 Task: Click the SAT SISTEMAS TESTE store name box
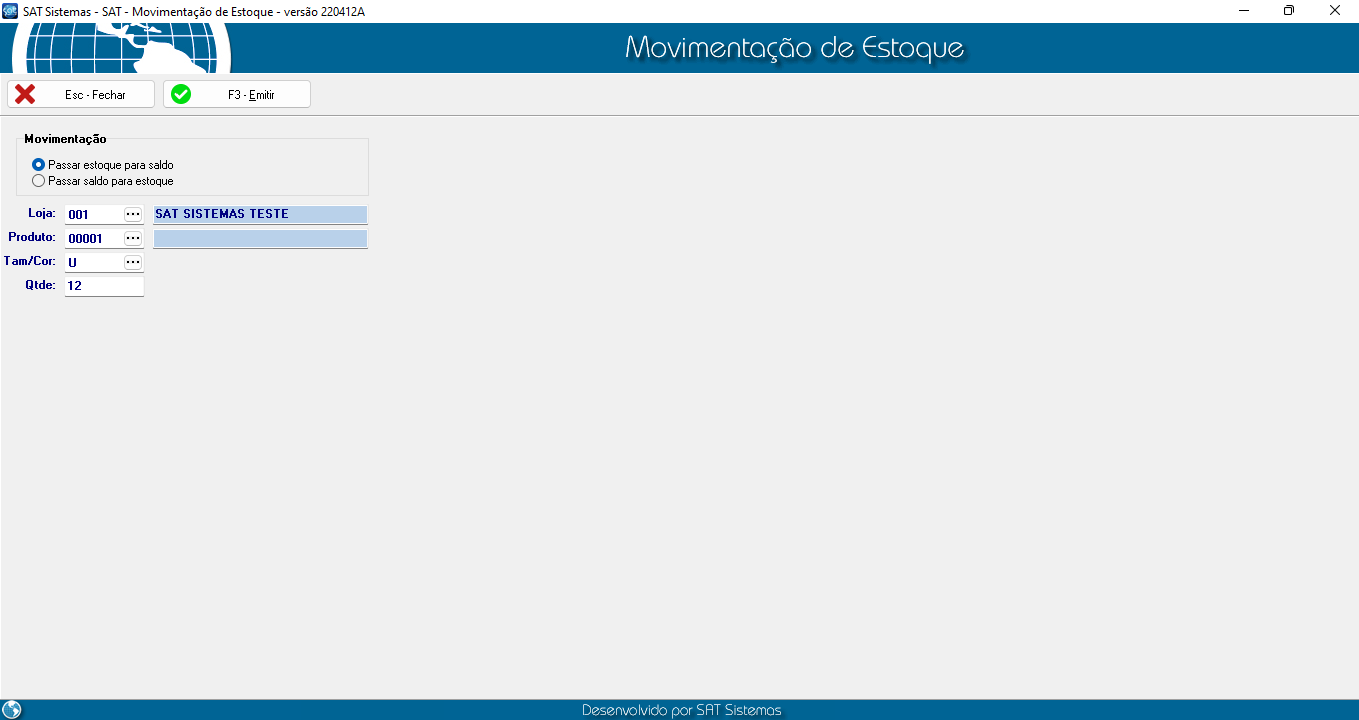260,214
